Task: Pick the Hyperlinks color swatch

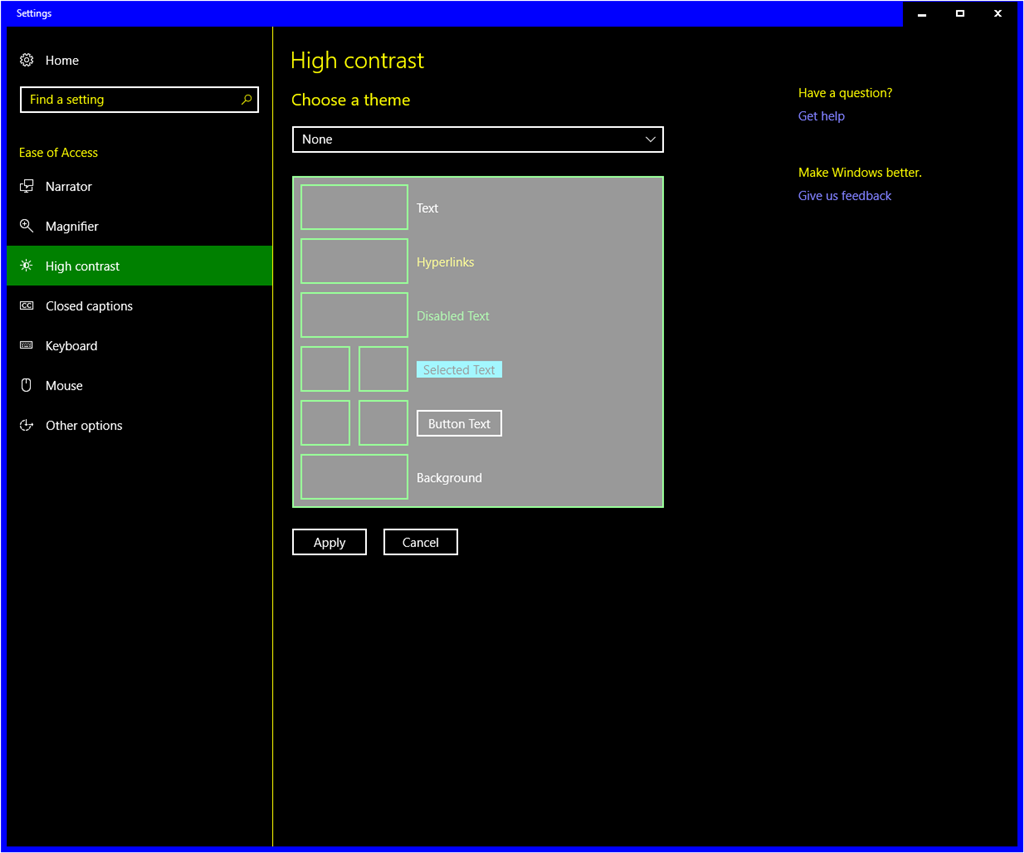Action: click(x=354, y=261)
